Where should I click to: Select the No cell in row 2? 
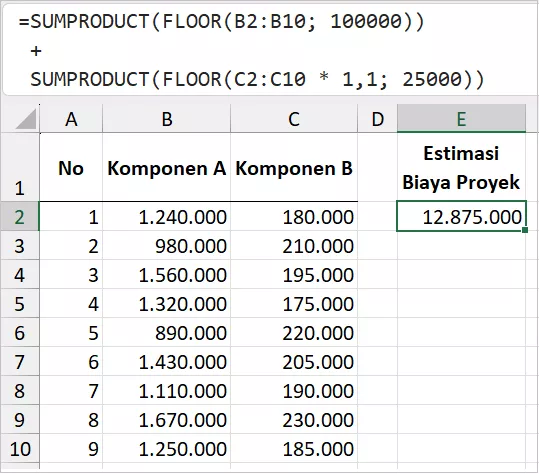[71, 217]
